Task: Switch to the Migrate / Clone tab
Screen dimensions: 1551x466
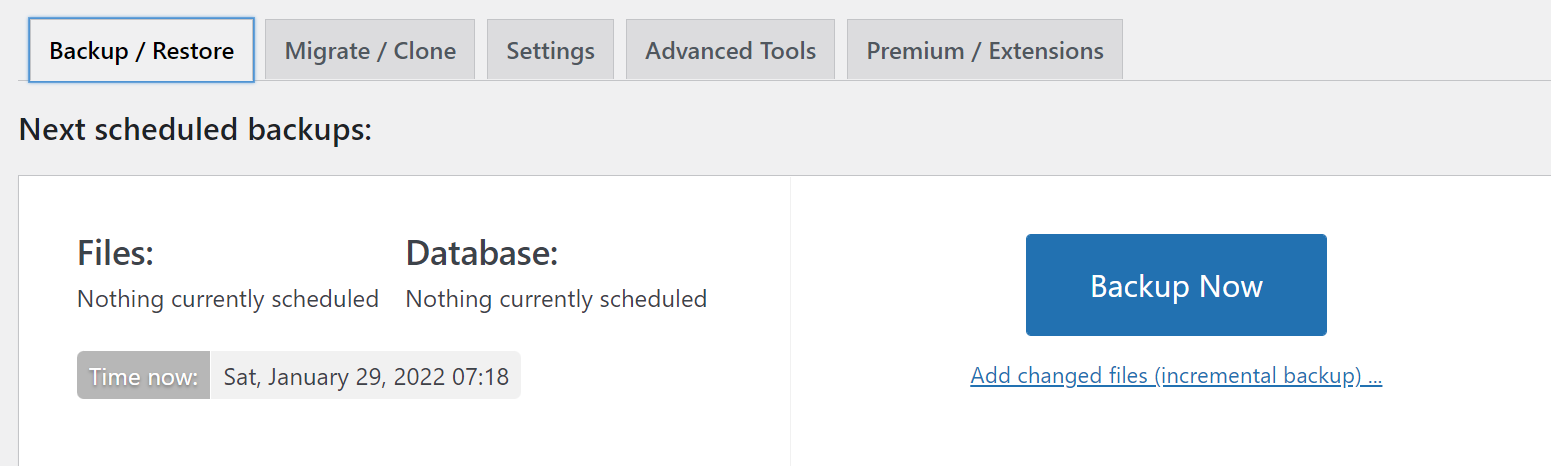Action: point(370,50)
